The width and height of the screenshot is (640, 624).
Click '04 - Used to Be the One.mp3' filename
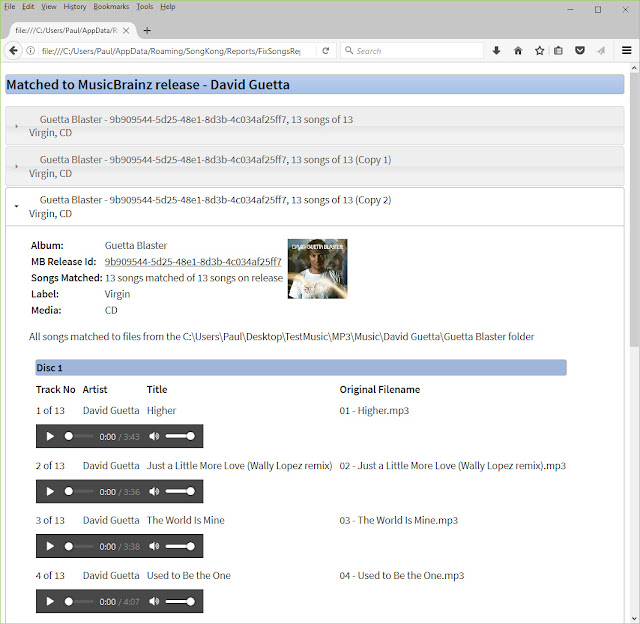(x=402, y=575)
